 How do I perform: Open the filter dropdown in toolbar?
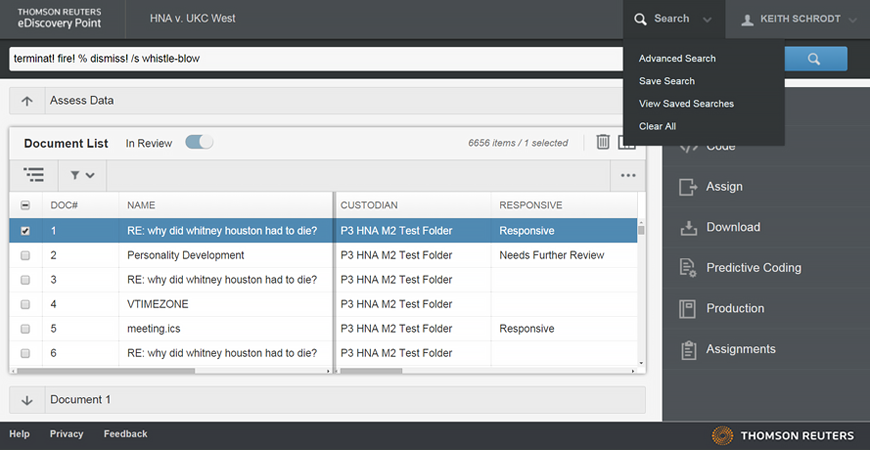[82, 175]
